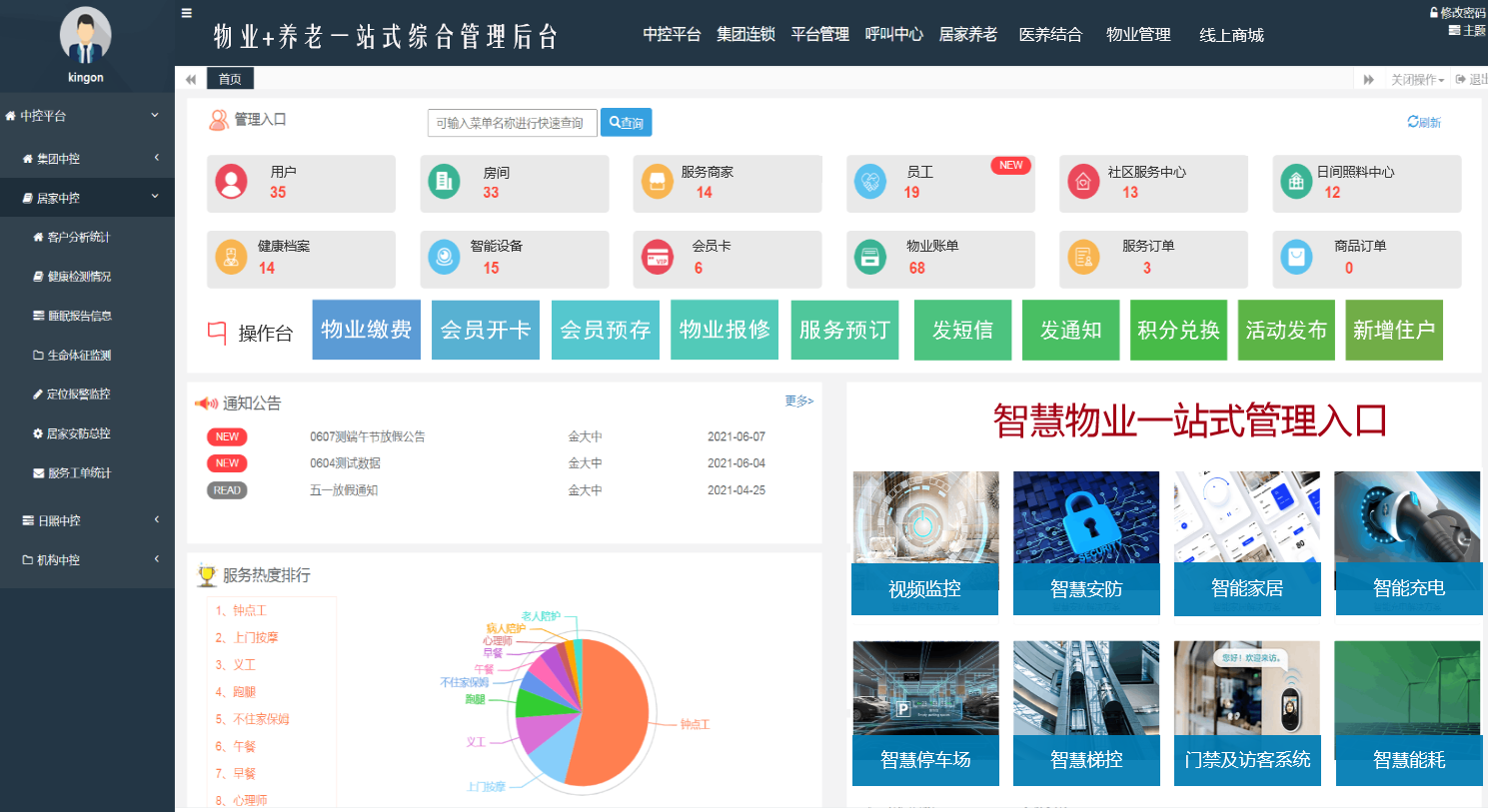Open the 房间 room icon card

[444, 182]
